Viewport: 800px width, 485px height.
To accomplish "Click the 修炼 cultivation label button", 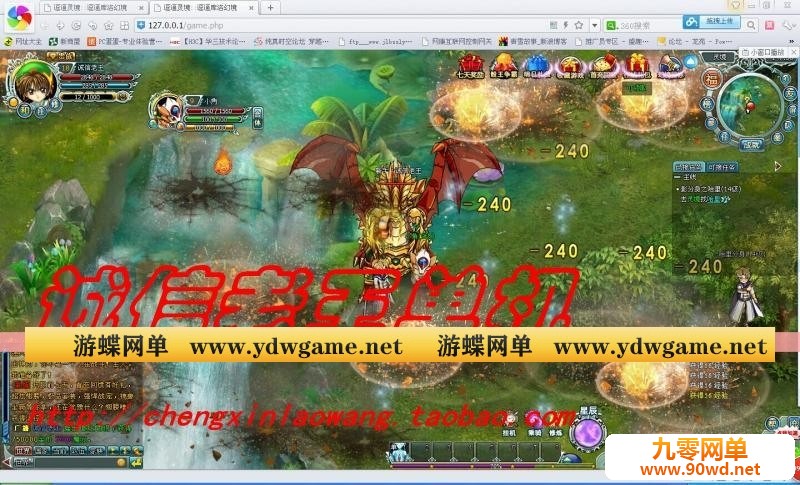I will tap(556, 432).
